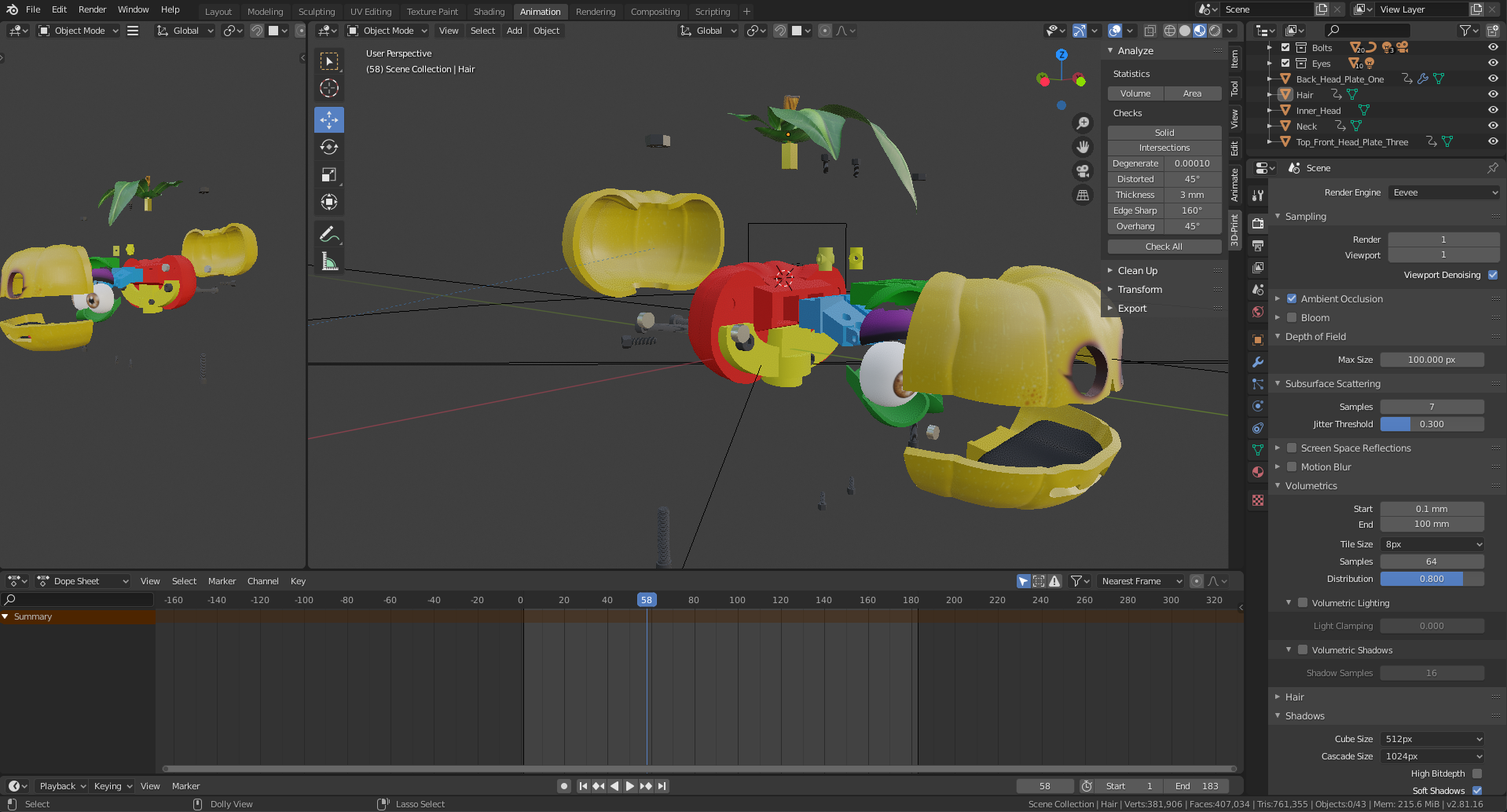Switch to the Shading workspace tab
This screenshot has height=812, width=1507.
tap(489, 12)
